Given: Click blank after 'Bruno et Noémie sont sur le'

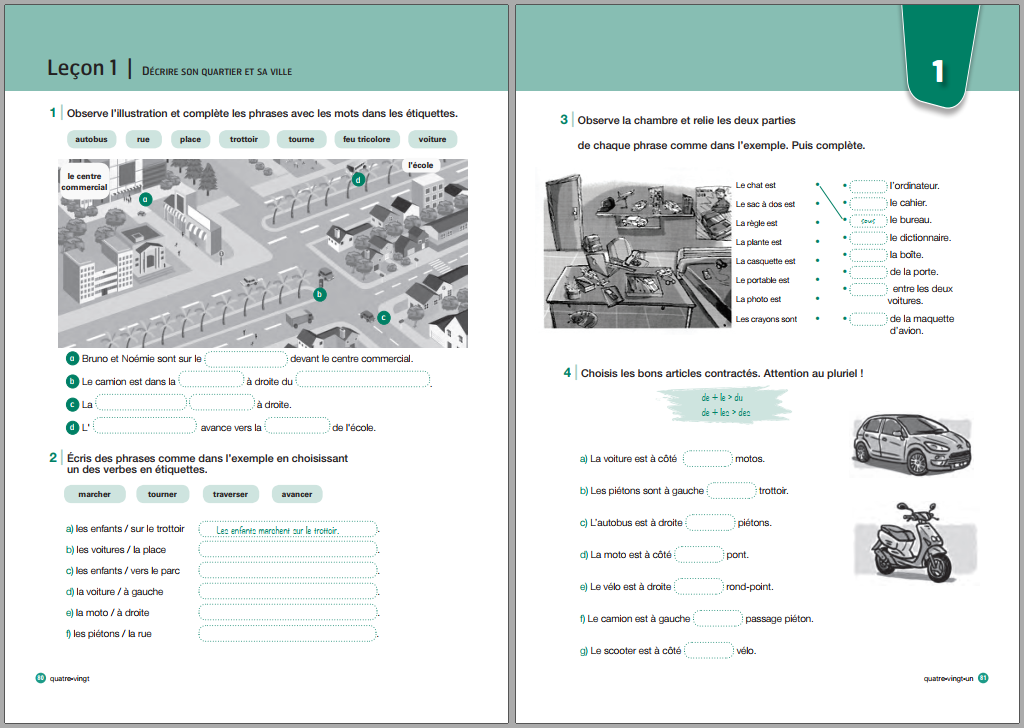Looking at the screenshot, I should [x=246, y=359].
